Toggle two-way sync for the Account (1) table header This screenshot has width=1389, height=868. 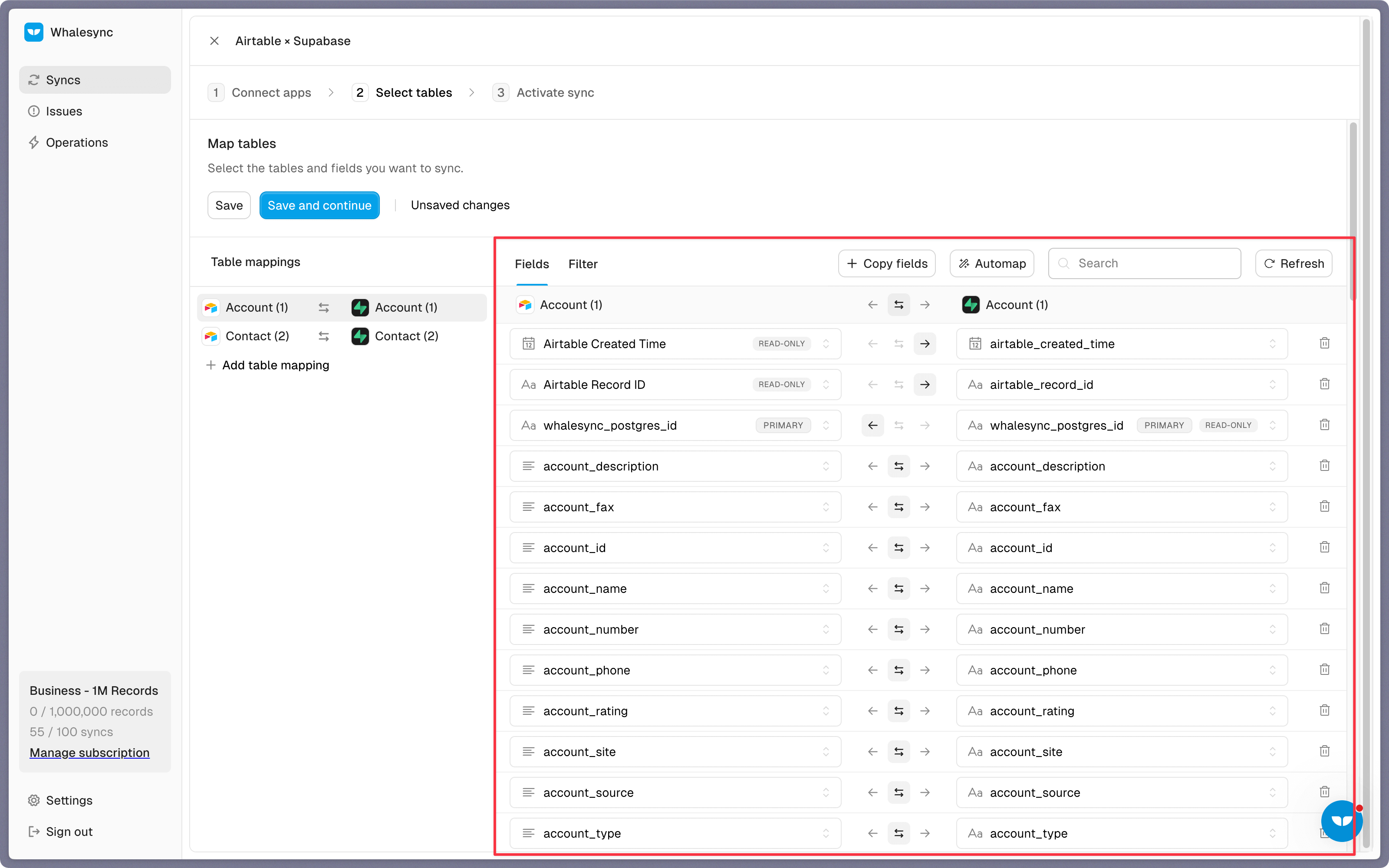tap(899, 305)
